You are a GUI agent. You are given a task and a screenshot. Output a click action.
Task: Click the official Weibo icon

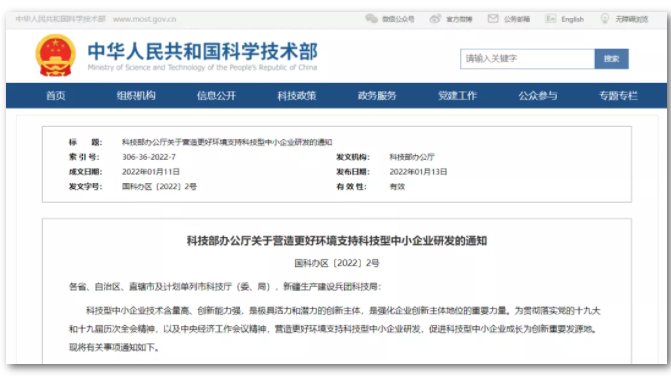pos(435,18)
